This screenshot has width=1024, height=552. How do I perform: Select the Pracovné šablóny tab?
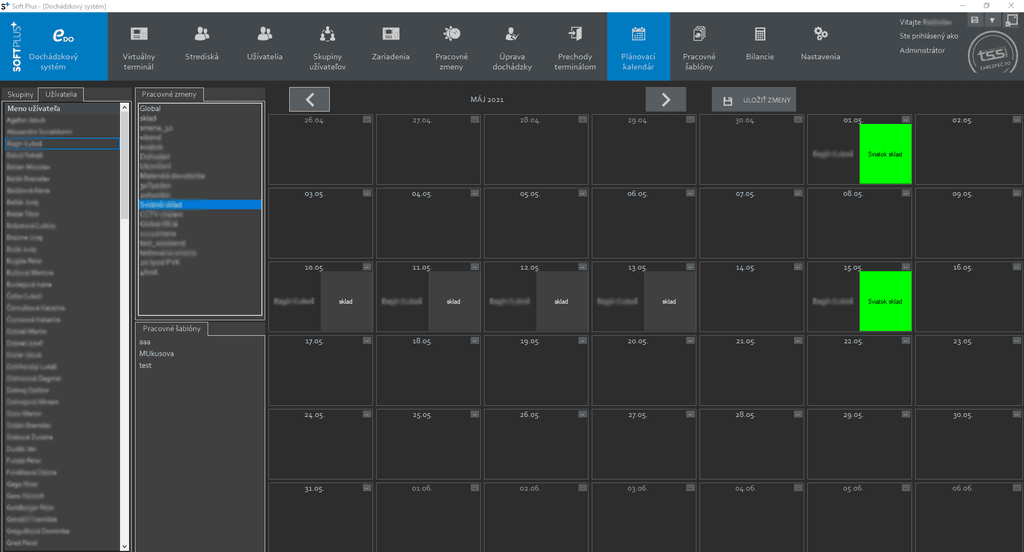point(172,329)
